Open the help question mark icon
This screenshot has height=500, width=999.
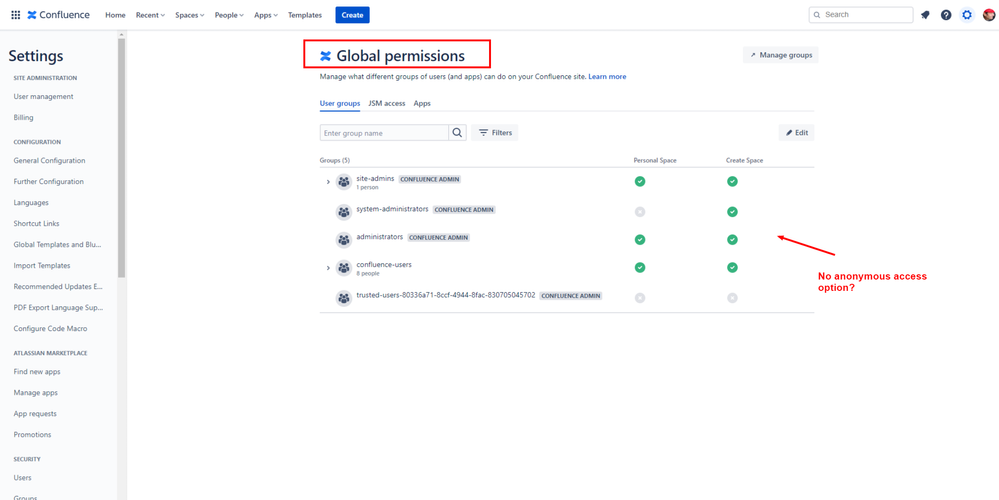click(946, 15)
